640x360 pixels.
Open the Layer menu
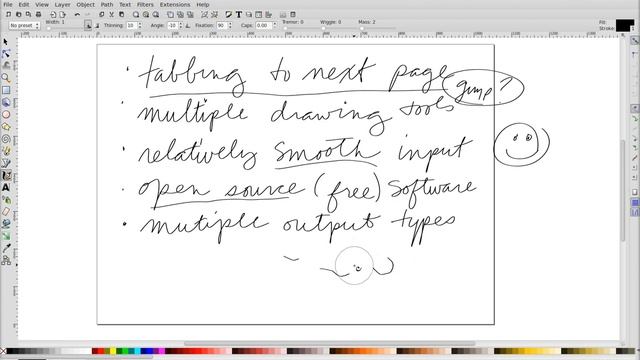point(62,4)
